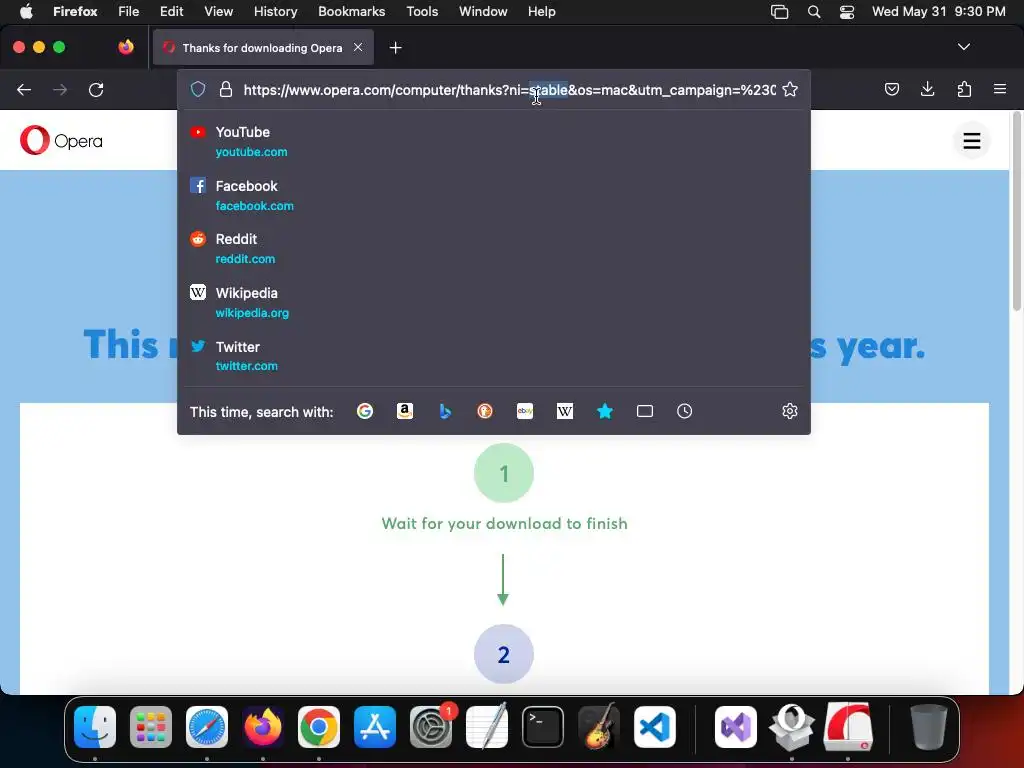Open the Apple menu

(x=26, y=11)
